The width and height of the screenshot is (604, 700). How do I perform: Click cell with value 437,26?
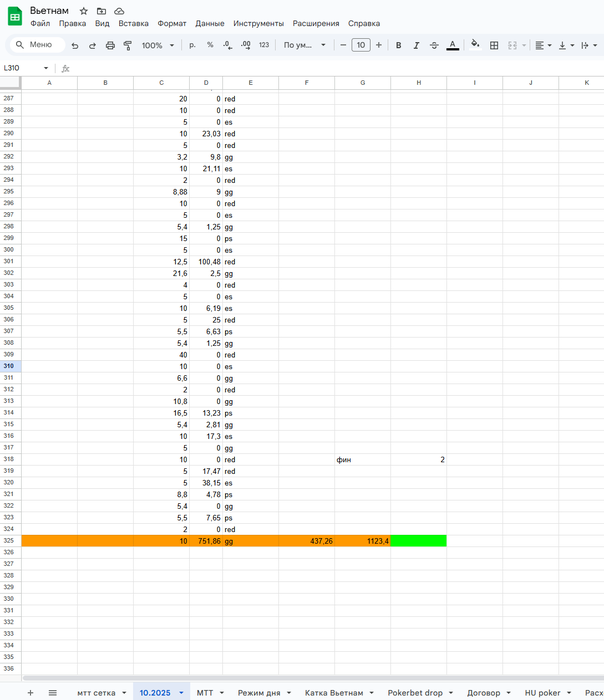coord(307,541)
